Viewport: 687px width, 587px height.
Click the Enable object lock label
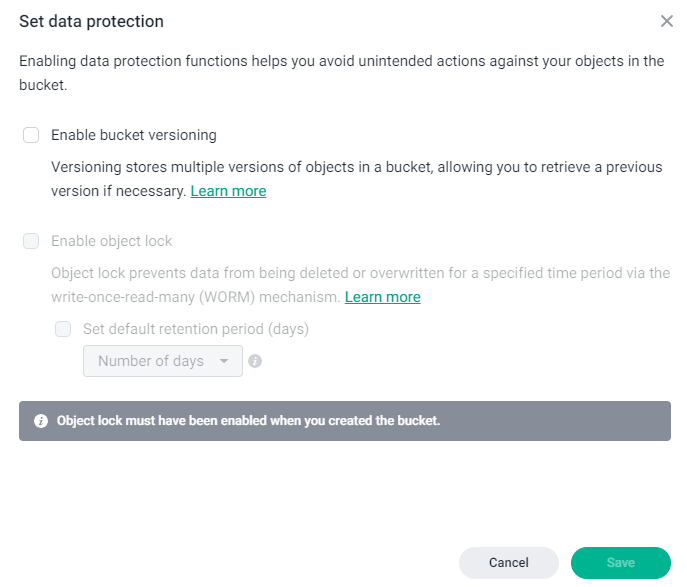112,241
